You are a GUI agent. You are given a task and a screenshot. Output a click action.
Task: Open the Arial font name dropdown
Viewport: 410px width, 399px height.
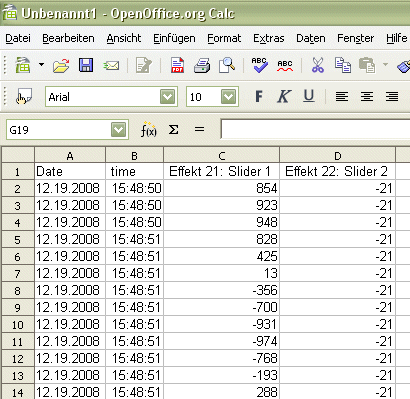pyautogui.click(x=167, y=97)
